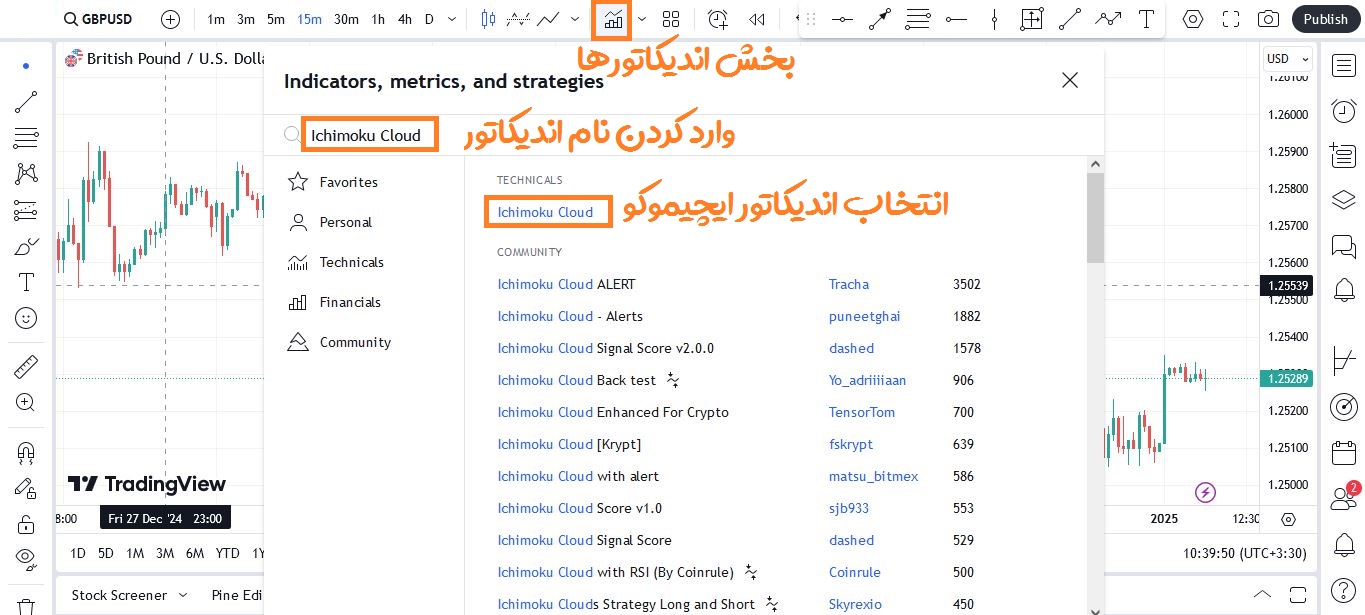
Task: Toggle lock all drawings padlock
Action: pyautogui.click(x=26, y=524)
